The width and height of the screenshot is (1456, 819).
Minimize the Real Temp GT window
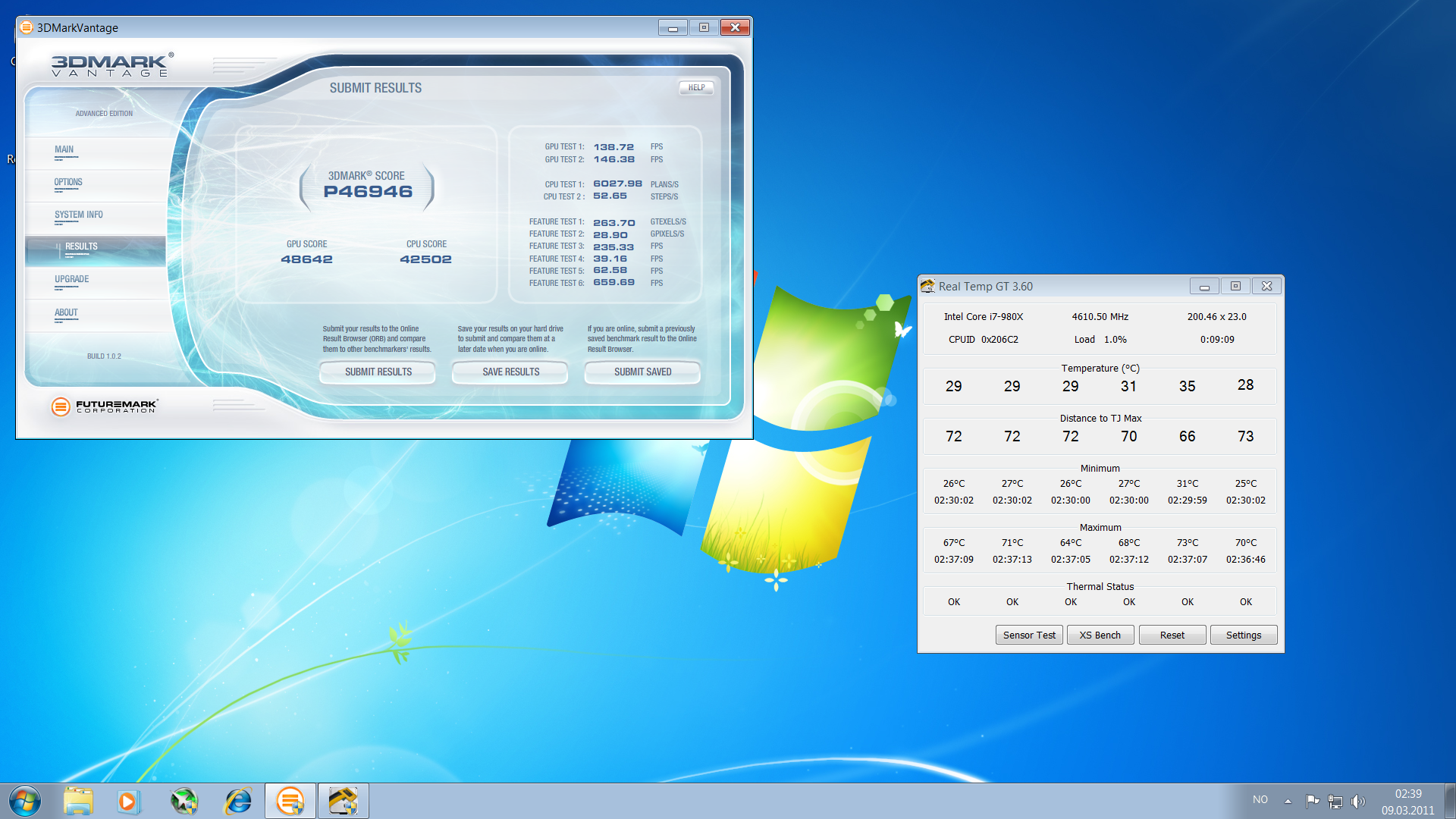tap(1204, 286)
